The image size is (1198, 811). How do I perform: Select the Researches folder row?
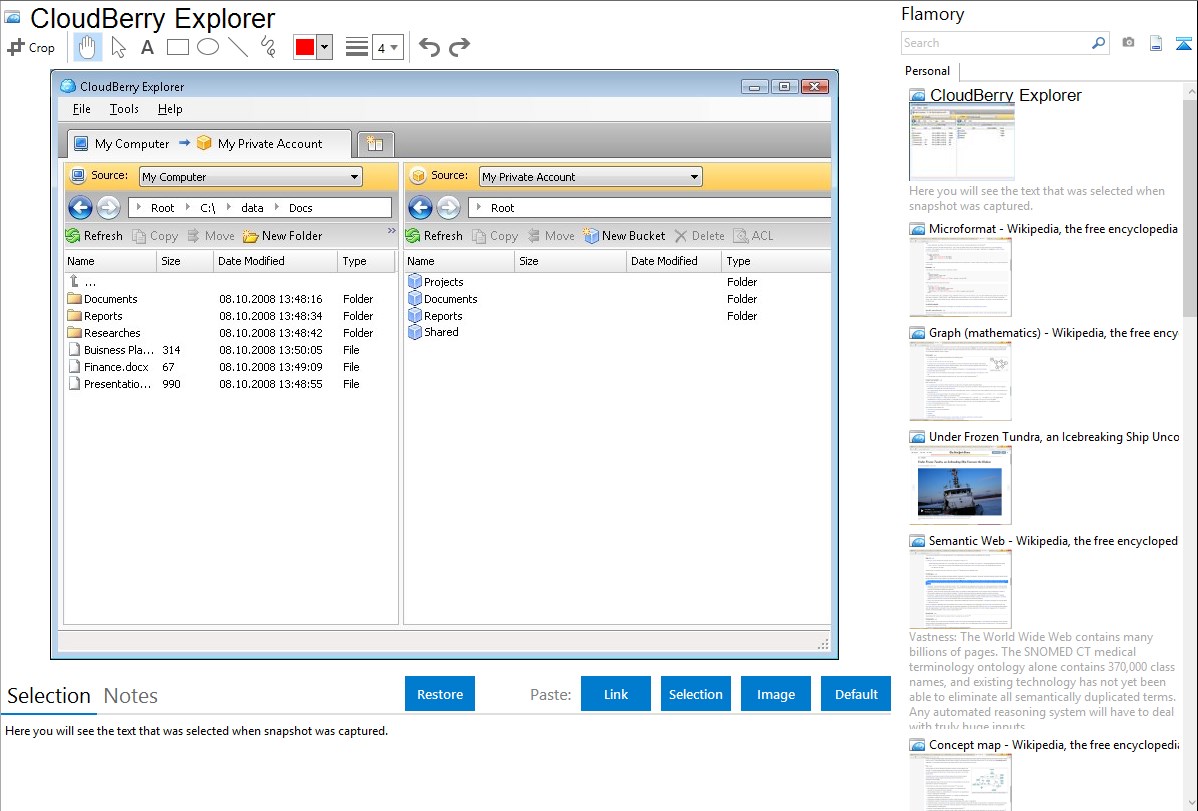point(229,333)
